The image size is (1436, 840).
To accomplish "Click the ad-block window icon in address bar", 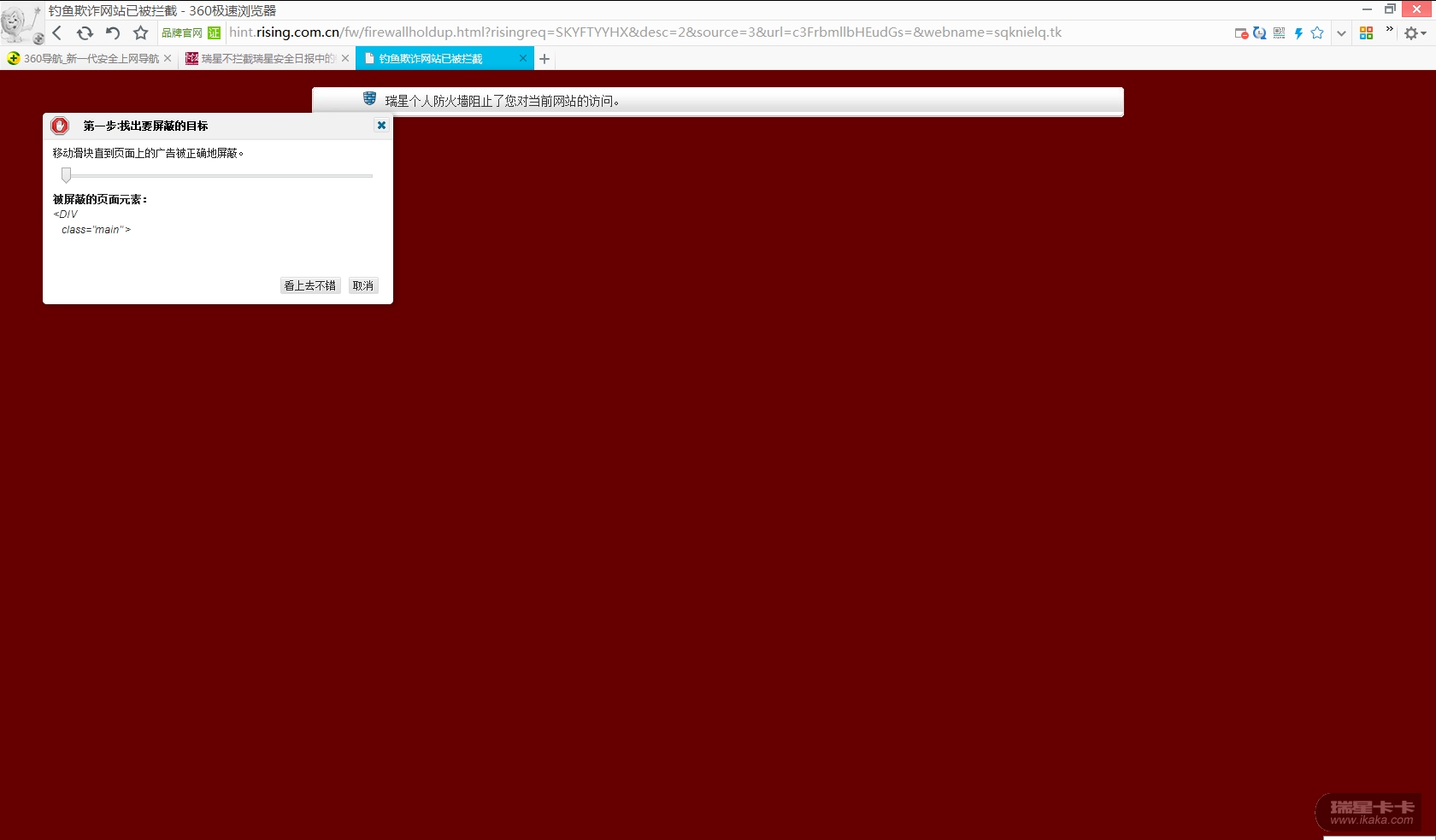I will point(1241,33).
